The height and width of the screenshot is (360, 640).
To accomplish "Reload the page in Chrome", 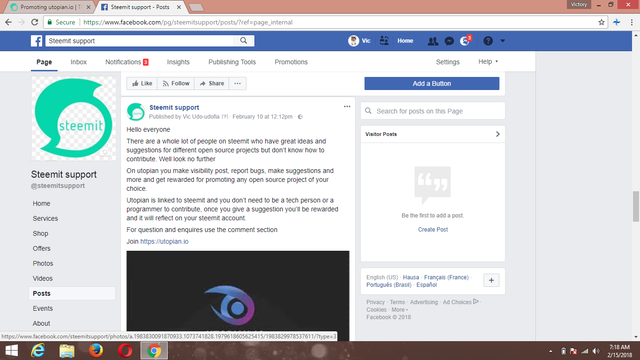I will [35, 22].
